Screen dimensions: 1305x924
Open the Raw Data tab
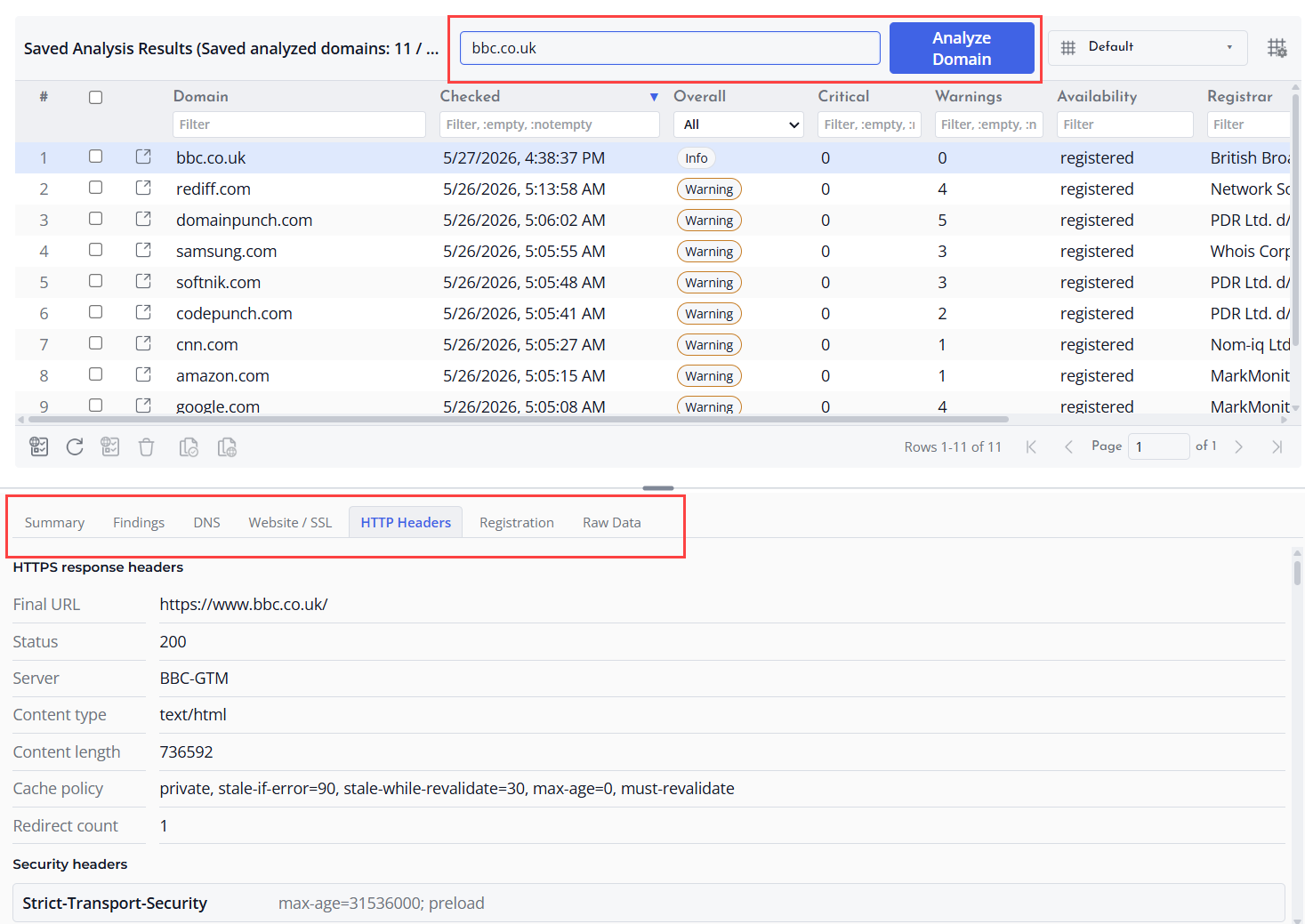point(612,522)
